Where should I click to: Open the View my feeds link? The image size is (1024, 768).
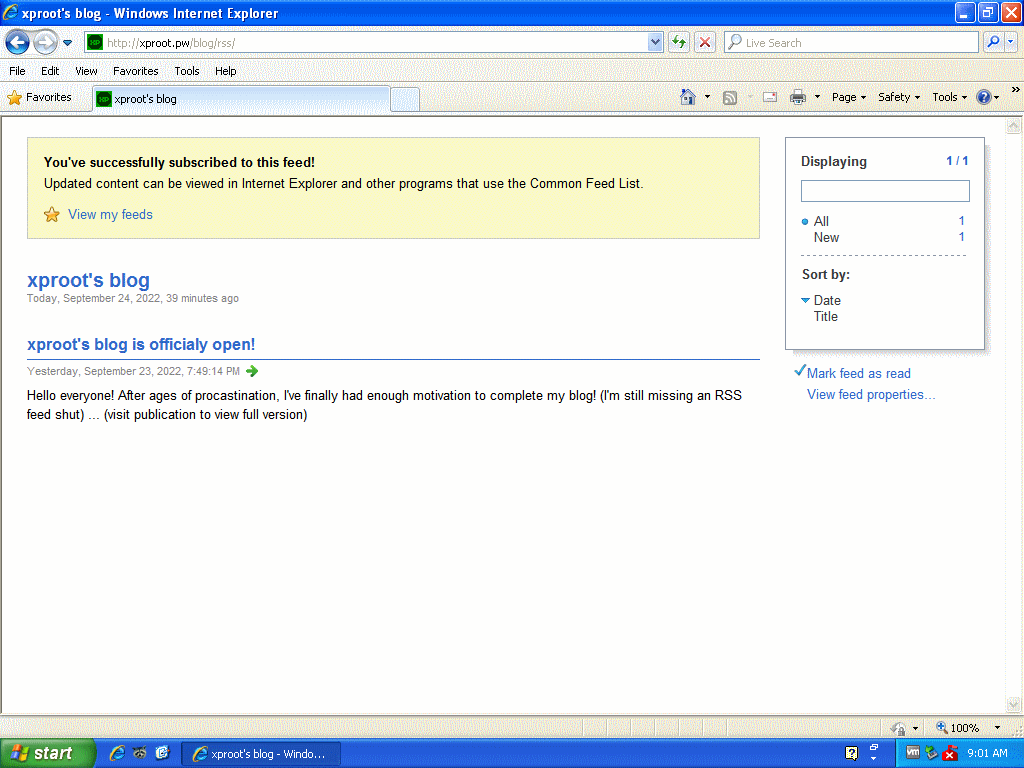[x=110, y=214]
